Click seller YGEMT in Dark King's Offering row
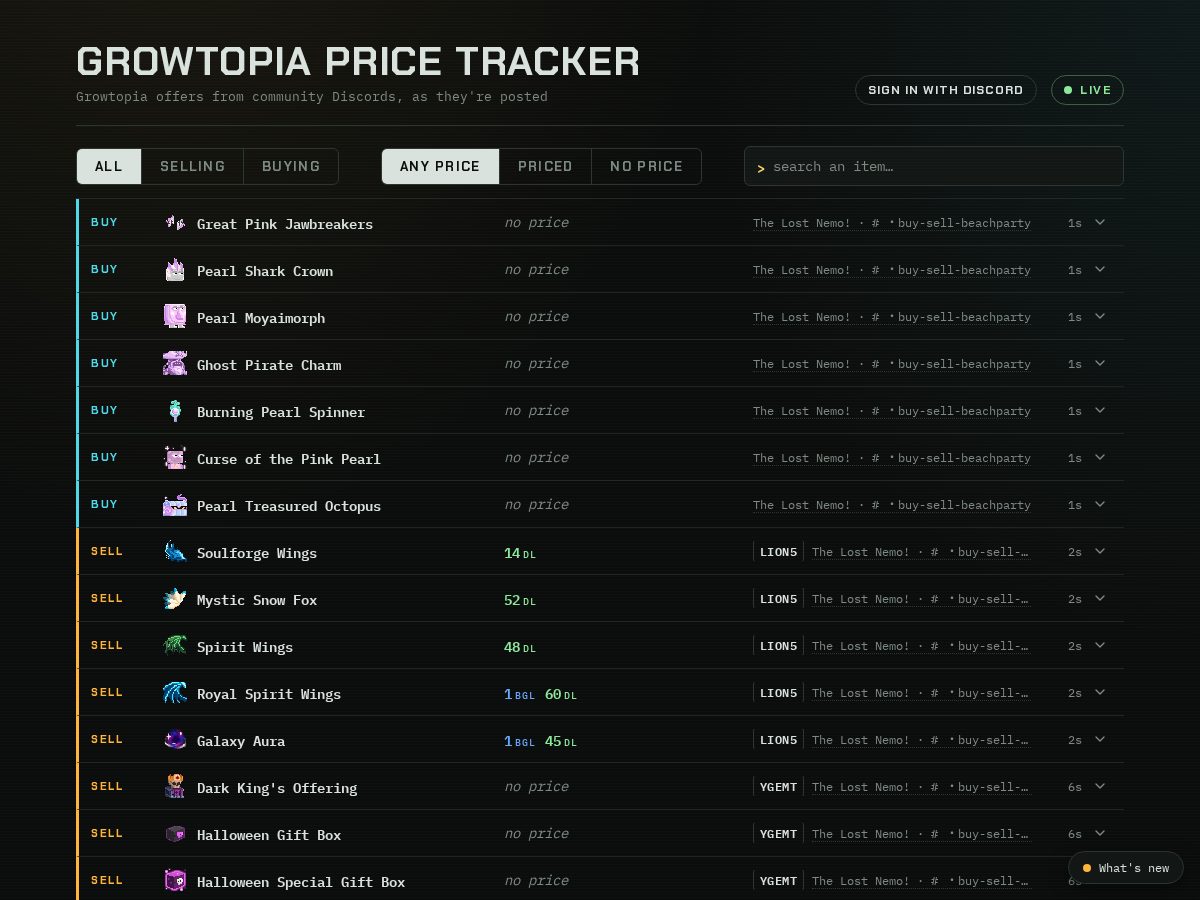Screen dimensions: 1200x900 (778, 787)
